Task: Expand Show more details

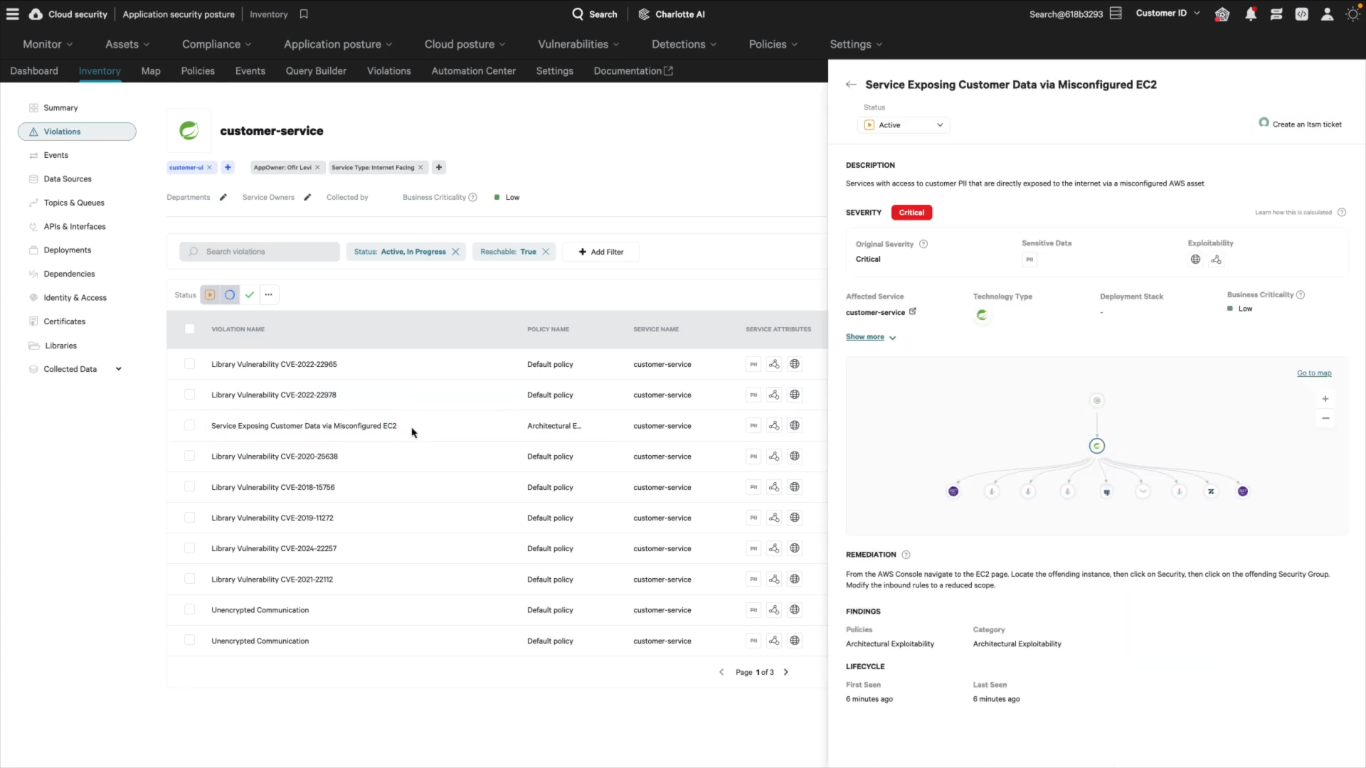Action: point(871,337)
